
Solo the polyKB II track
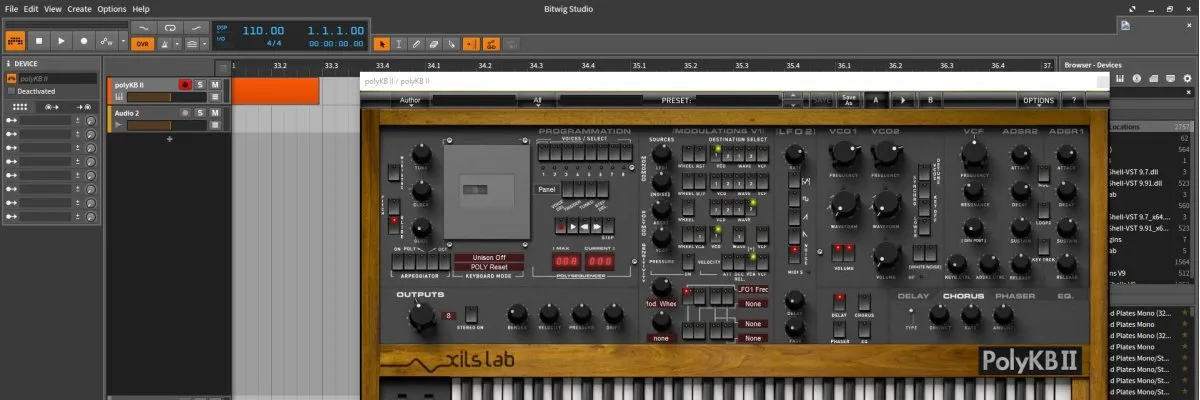[200, 85]
